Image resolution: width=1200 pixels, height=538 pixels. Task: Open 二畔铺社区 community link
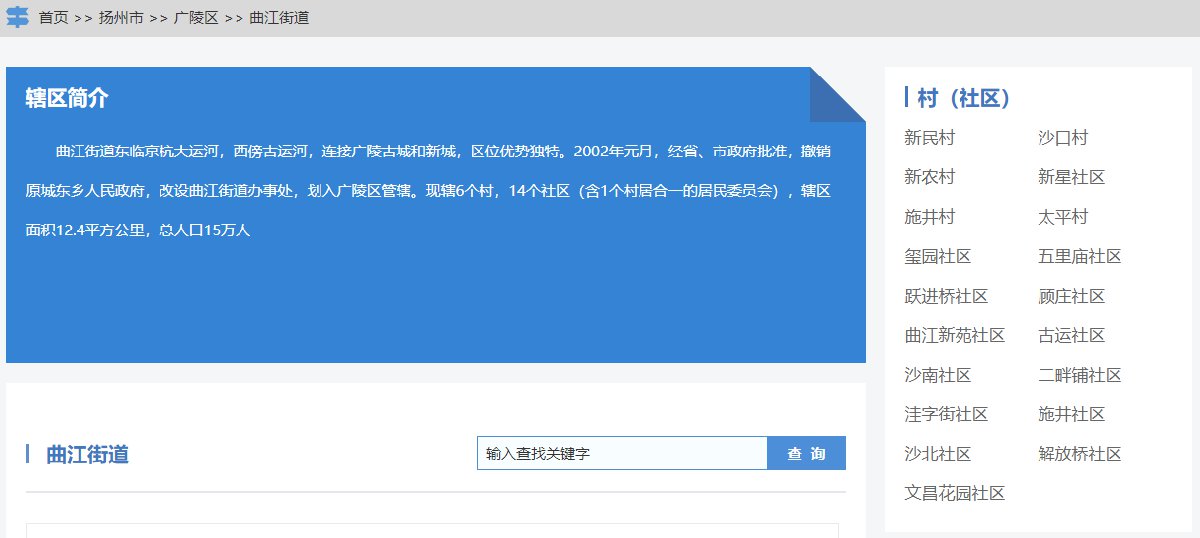tap(1080, 375)
